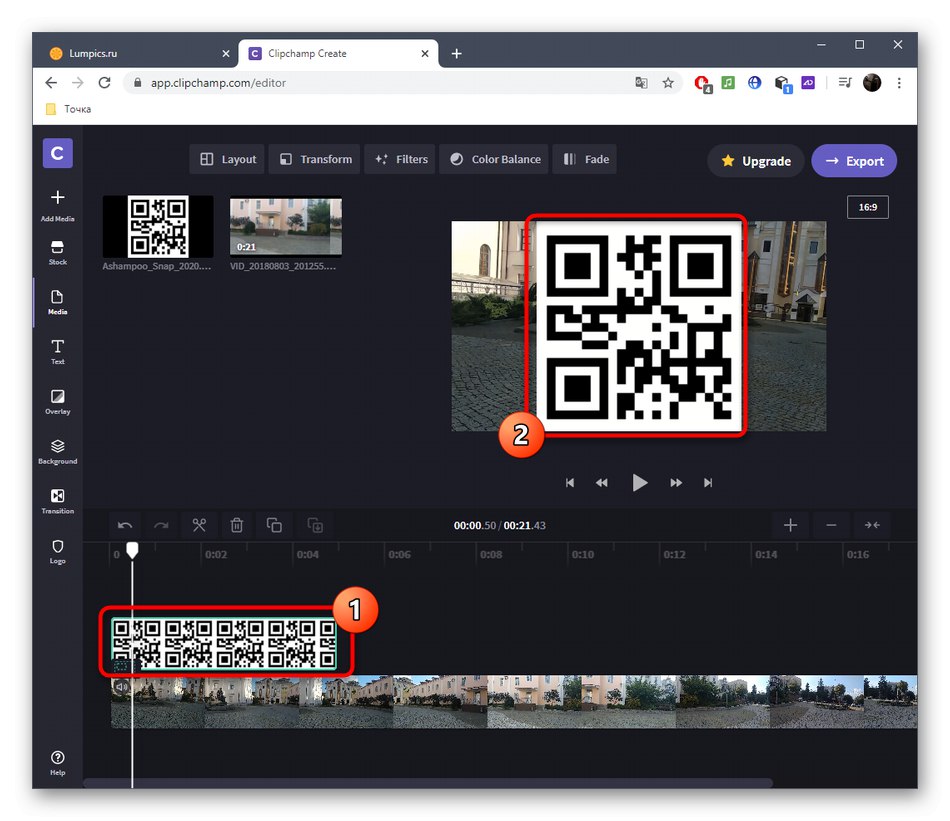
Task: Open the translate page icon
Action: (x=641, y=83)
